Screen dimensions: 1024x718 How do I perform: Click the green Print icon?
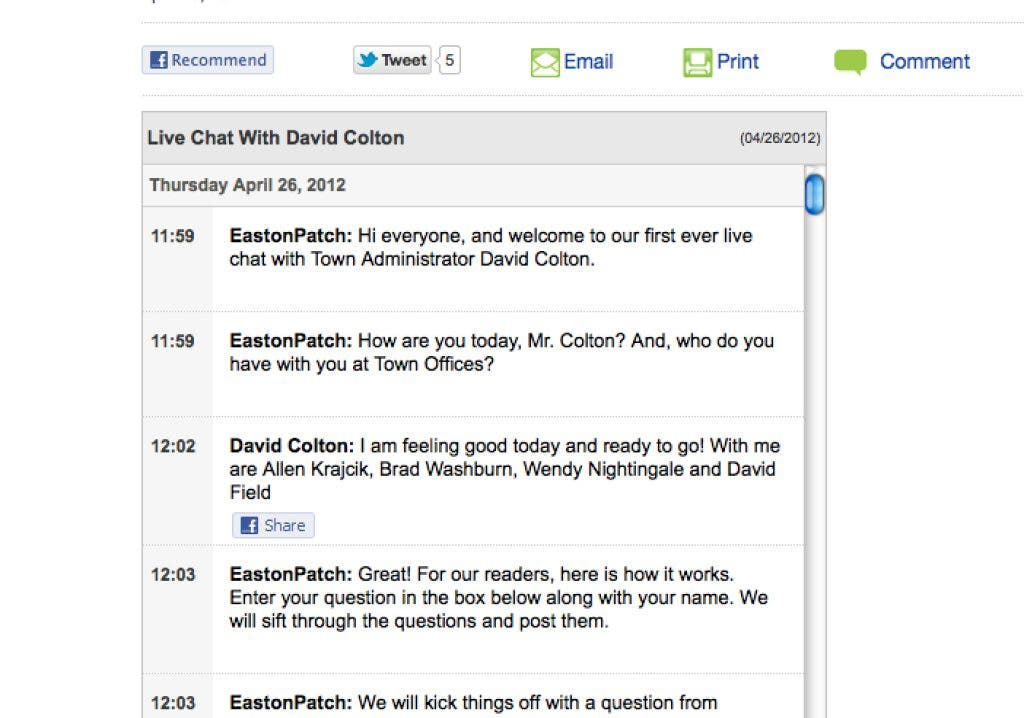[697, 63]
